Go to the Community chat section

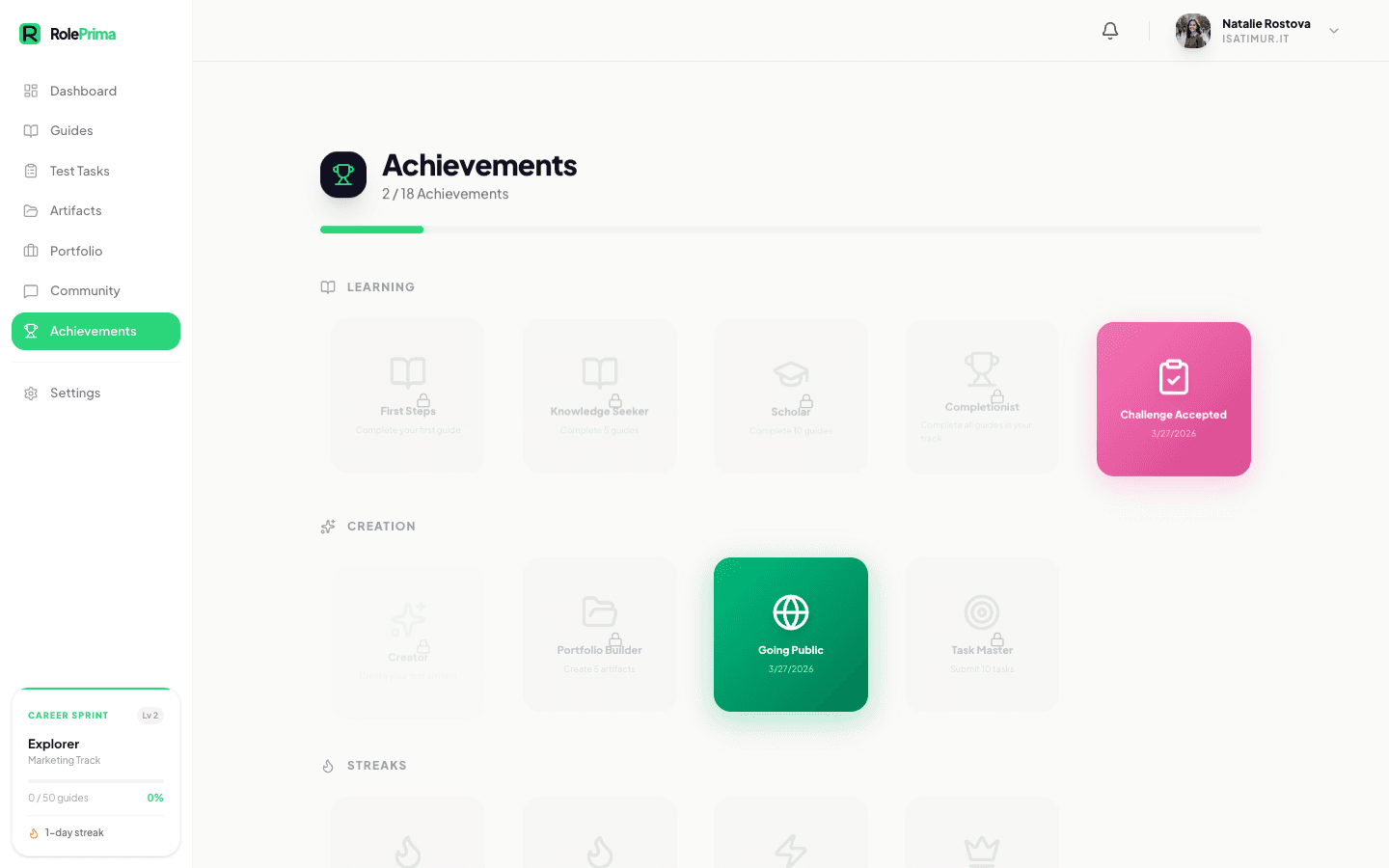point(86,290)
